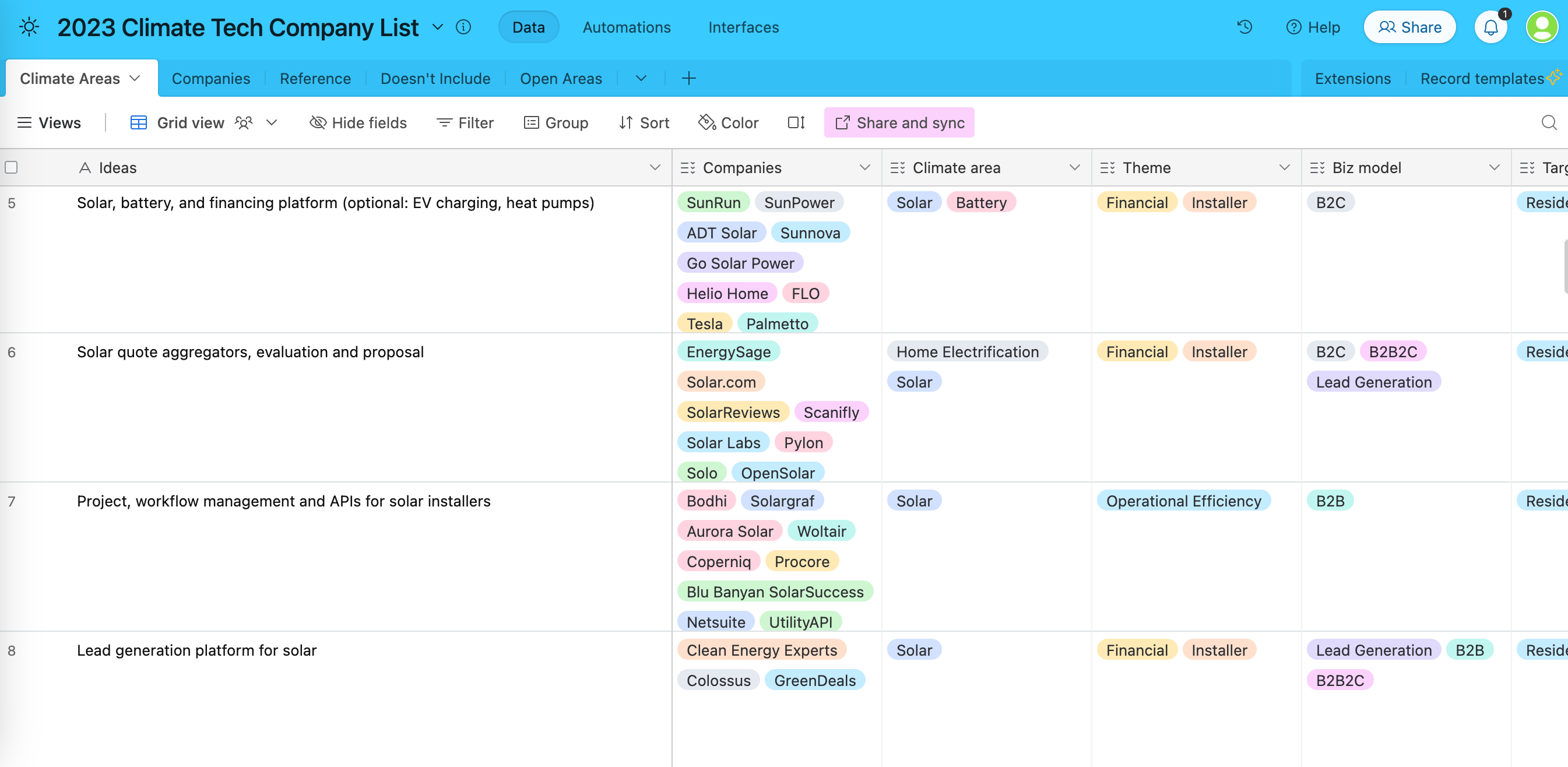Toggle Hide fields eye control
This screenshot has height=767, width=1568.
358,122
